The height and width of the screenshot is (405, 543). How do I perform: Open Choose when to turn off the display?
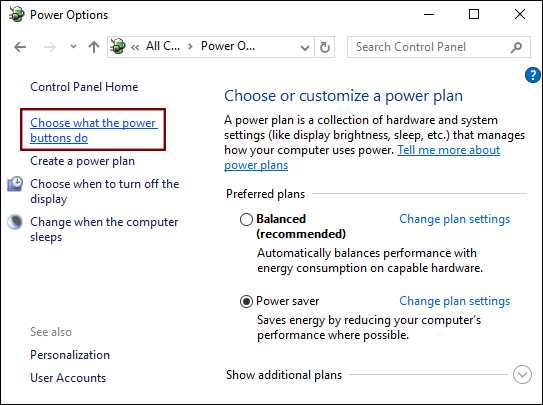(x=105, y=191)
